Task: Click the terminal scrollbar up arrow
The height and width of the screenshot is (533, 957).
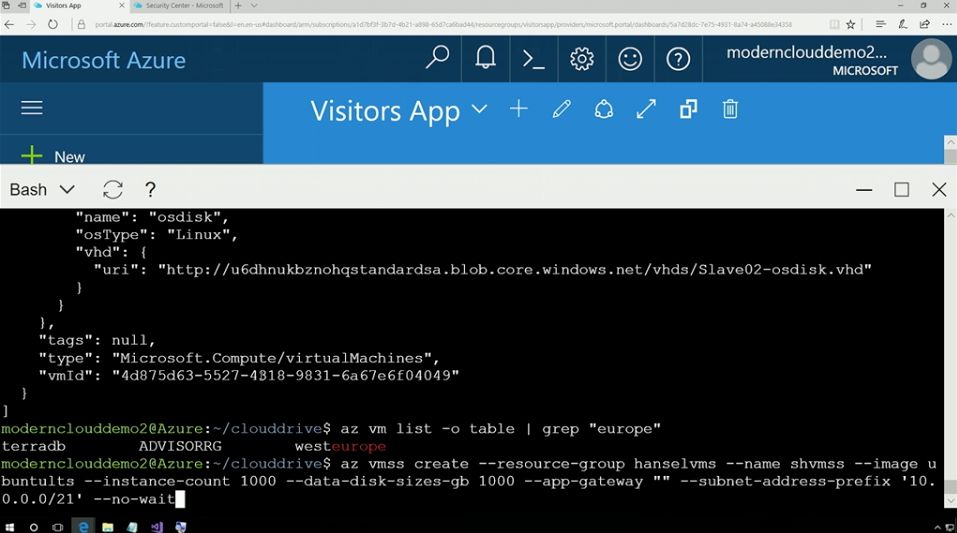Action: click(x=950, y=216)
